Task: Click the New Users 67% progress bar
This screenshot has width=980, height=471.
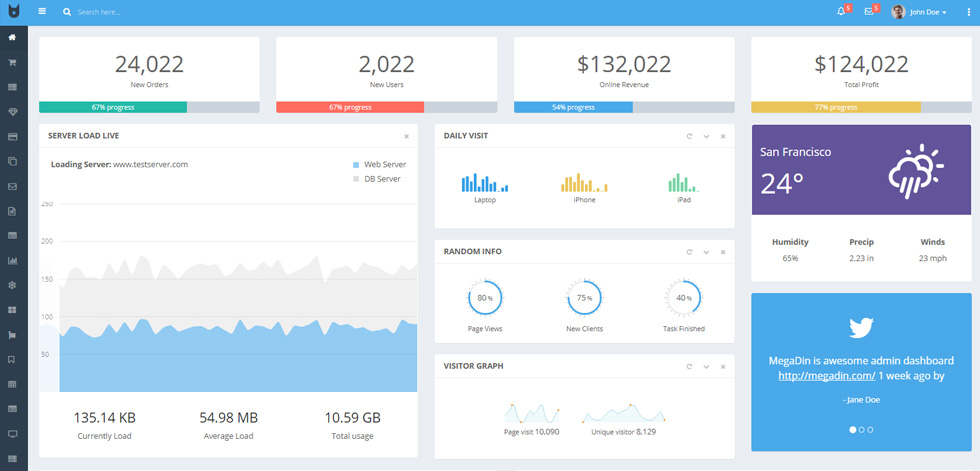Action: [x=386, y=107]
